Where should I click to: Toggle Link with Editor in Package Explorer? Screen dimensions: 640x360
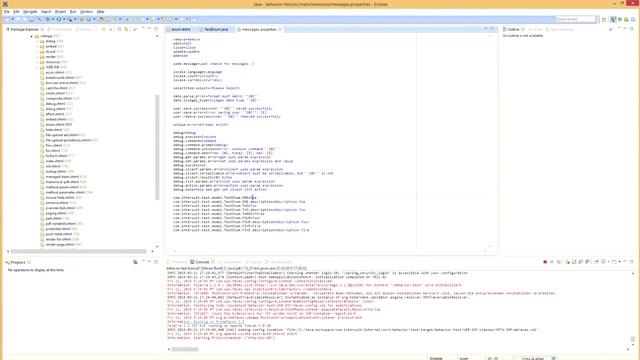tap(126, 29)
